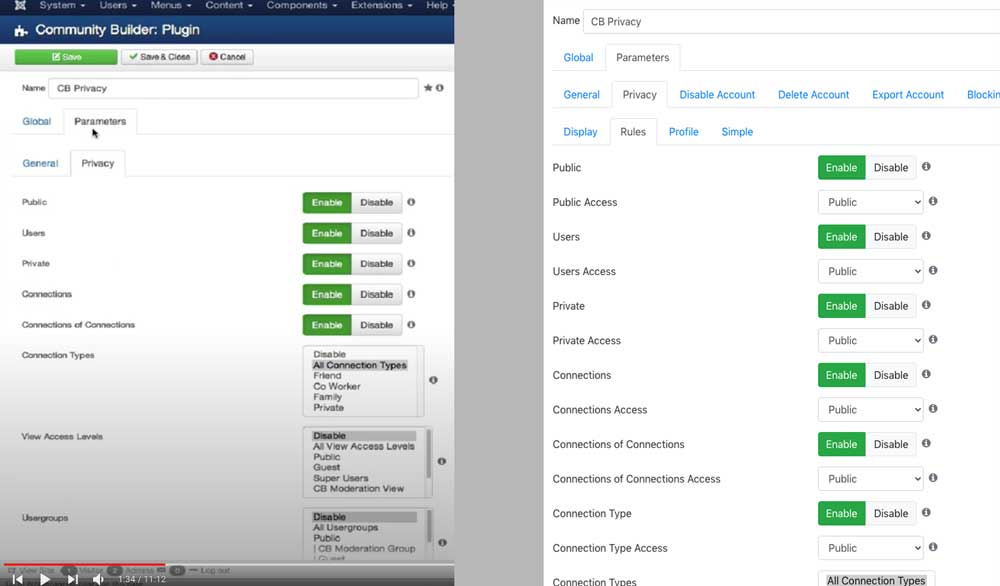Select Super Users in View Access Levels list
The height and width of the screenshot is (586, 1000).
click(341, 478)
